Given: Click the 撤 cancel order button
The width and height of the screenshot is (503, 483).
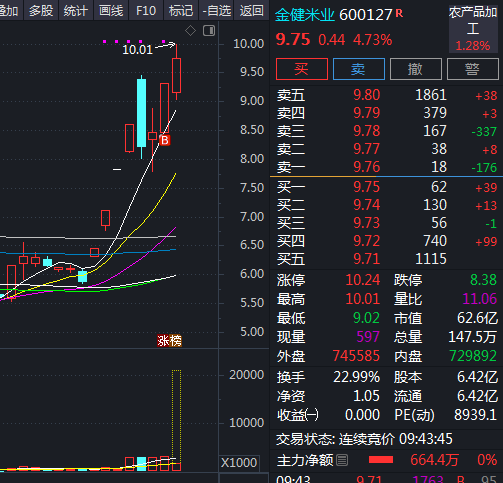Looking at the screenshot, I should coord(416,69).
